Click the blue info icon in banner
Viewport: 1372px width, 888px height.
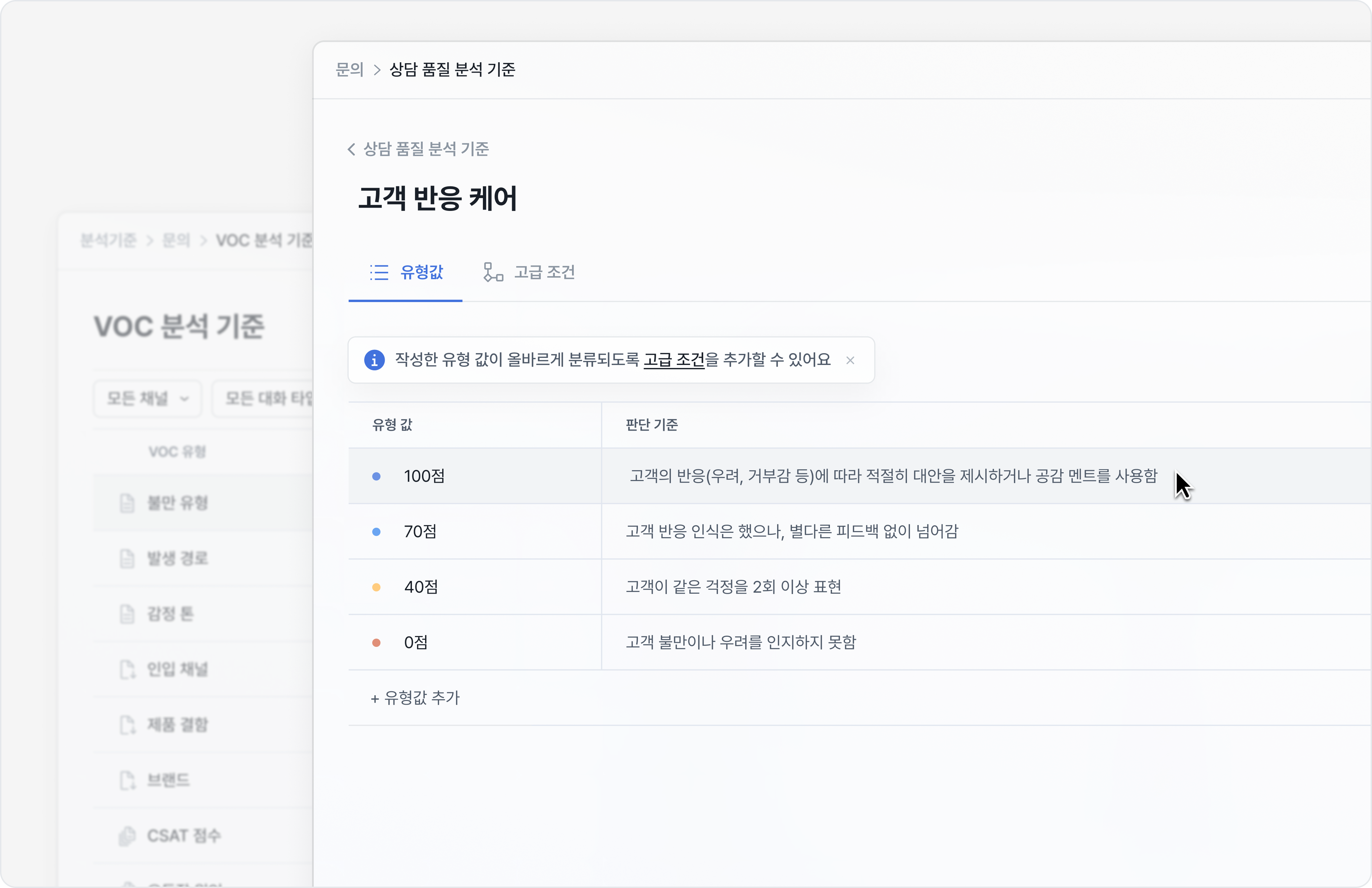374,360
